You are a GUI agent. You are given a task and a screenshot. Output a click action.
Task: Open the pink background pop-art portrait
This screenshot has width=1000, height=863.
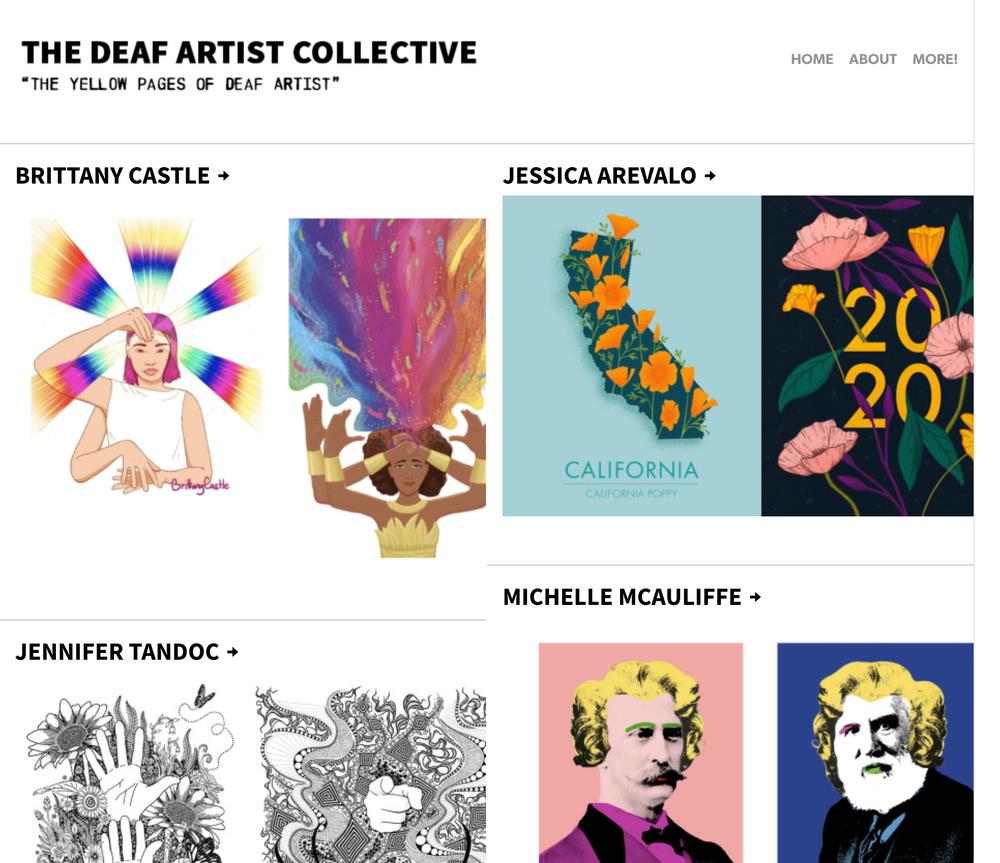[641, 753]
